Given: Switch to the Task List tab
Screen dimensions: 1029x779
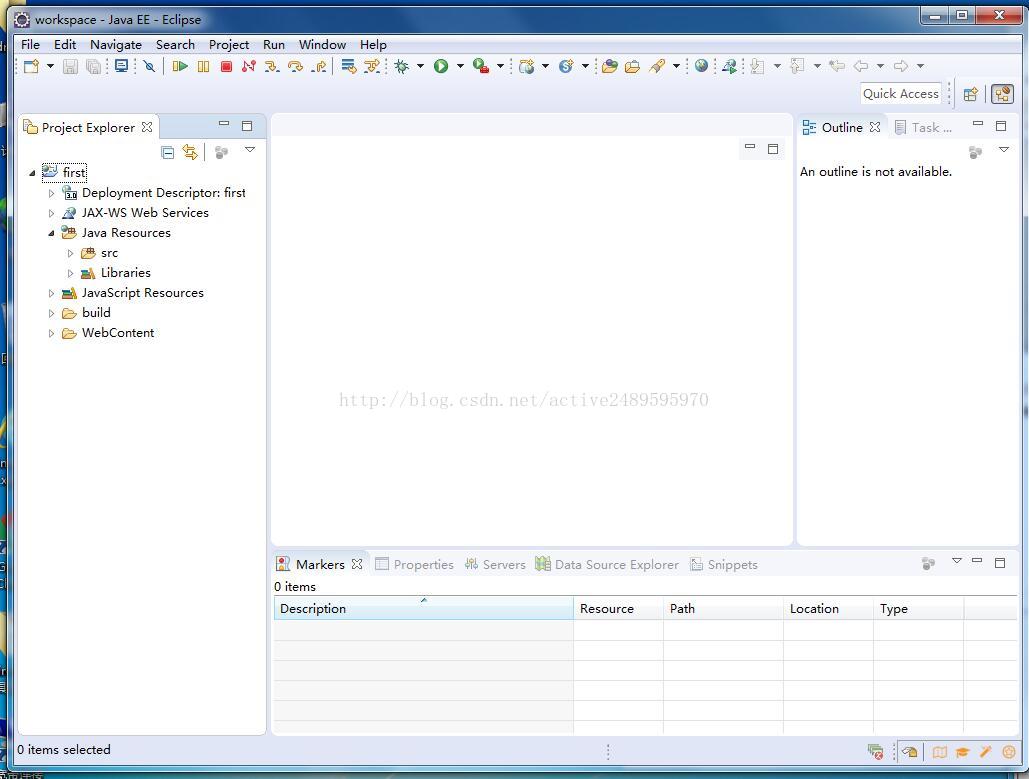Looking at the screenshot, I should pos(923,127).
